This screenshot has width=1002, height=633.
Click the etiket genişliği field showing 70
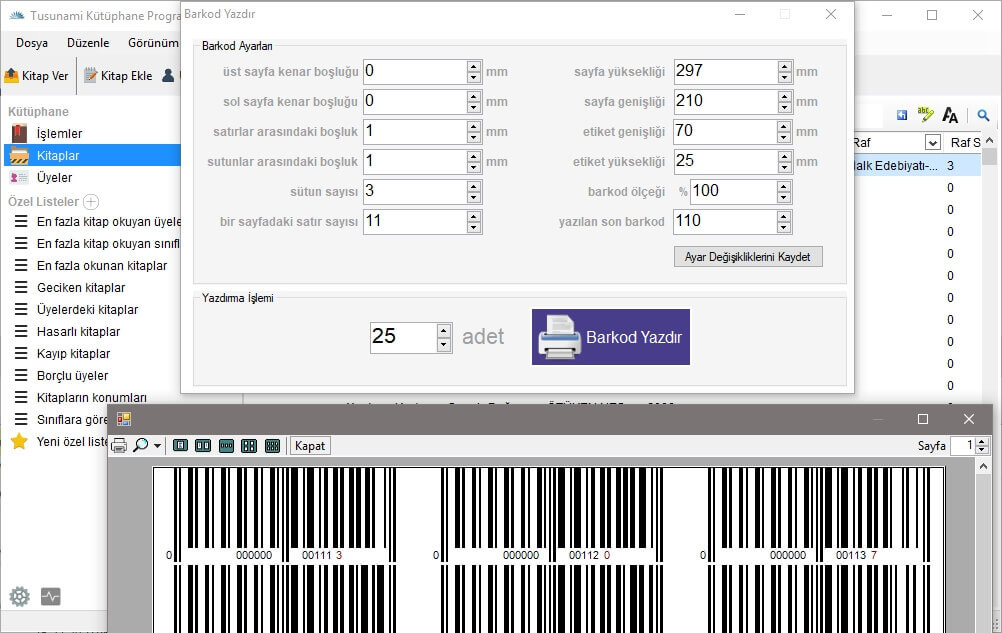(726, 132)
